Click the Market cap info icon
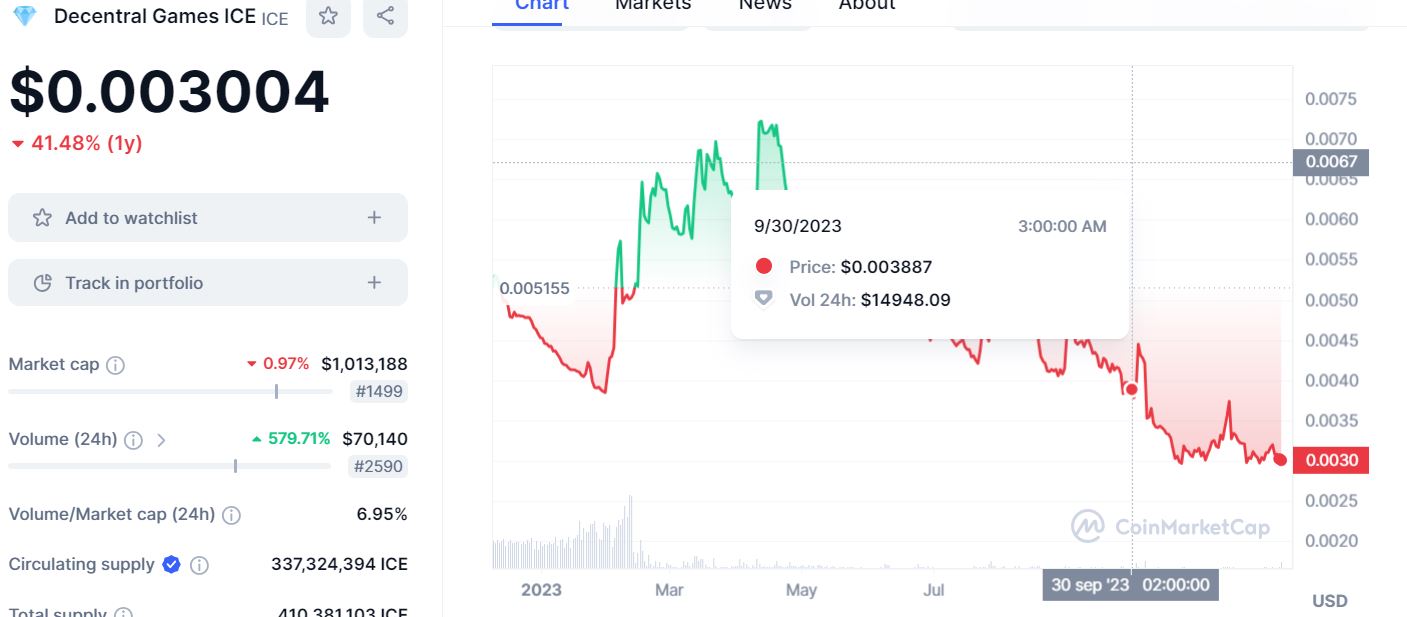1407x617 pixels. (x=116, y=365)
